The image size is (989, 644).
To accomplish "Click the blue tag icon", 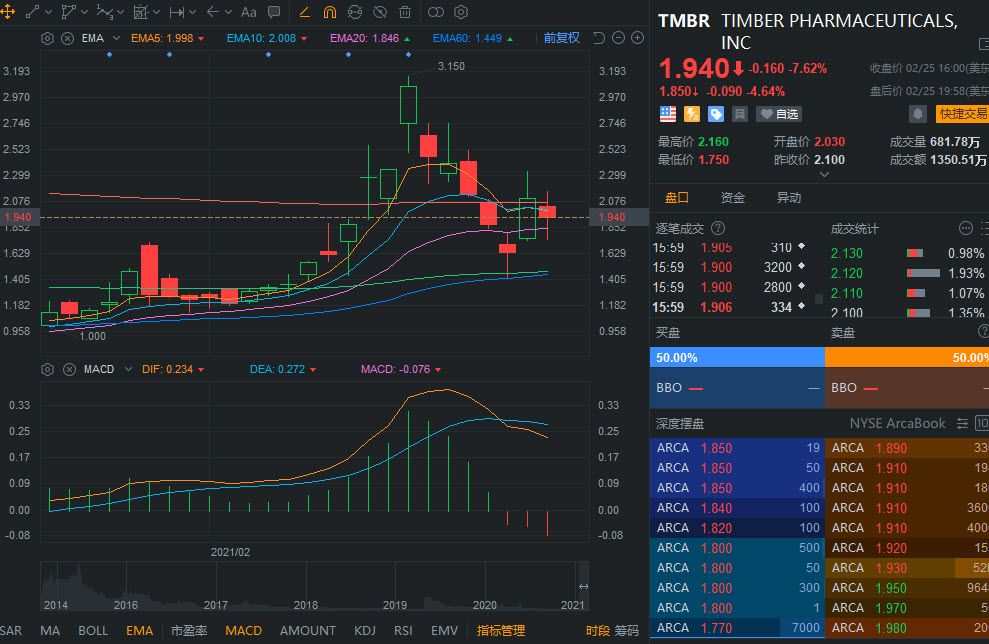I will point(716,114).
